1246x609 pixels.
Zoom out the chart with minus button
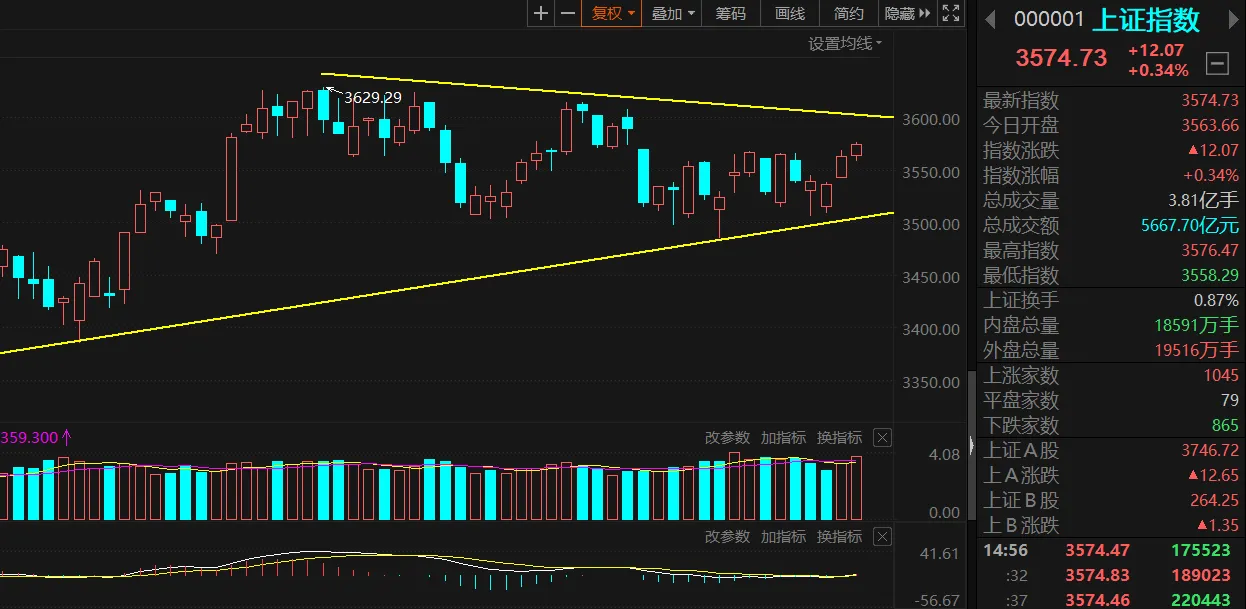tap(568, 13)
